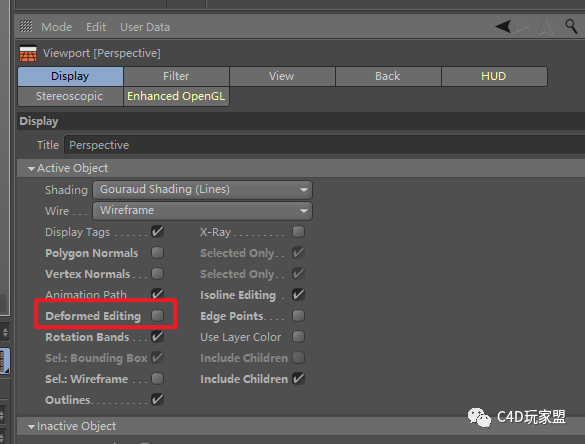This screenshot has height=444, width=585.
Task: Toggle Rotation Bands checkbox
Action: pos(157,337)
